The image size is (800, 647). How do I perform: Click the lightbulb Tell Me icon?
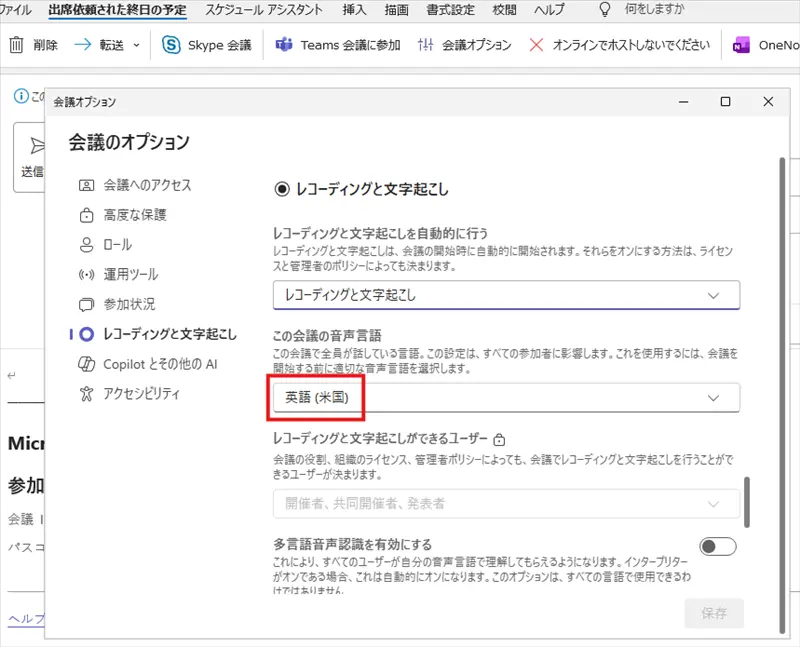tap(605, 9)
